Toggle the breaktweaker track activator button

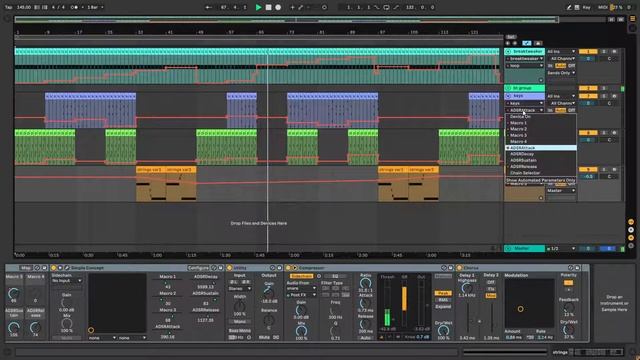click(588, 52)
